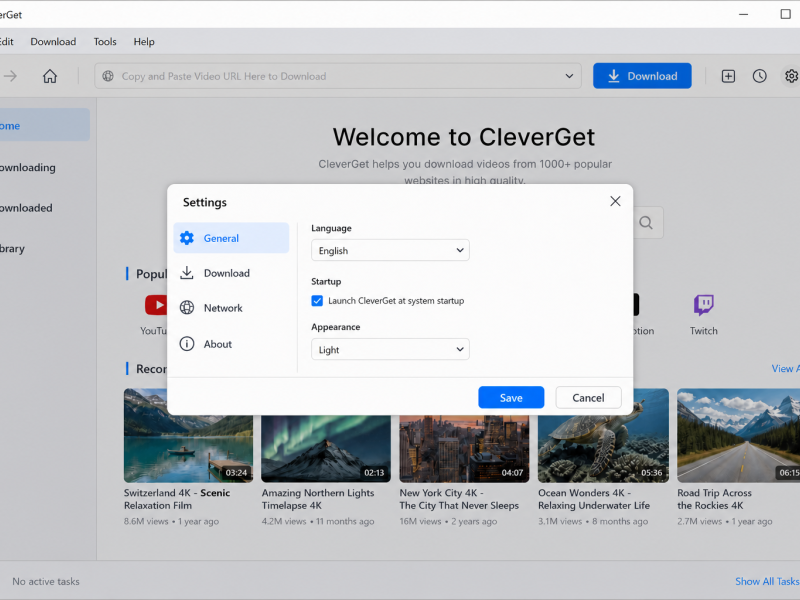Open New York City 4K thumbnail
The width and height of the screenshot is (800, 600).
pos(464,448)
